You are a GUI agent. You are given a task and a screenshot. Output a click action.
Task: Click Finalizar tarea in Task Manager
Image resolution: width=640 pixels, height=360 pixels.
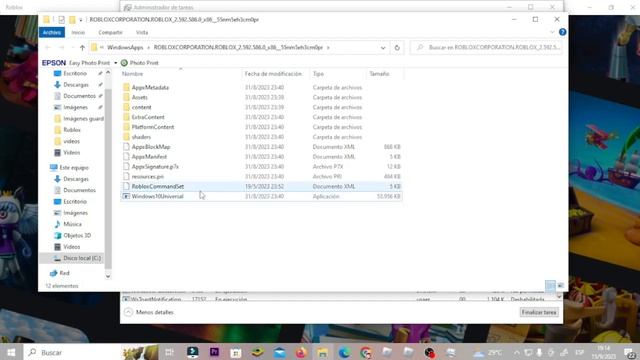539,312
